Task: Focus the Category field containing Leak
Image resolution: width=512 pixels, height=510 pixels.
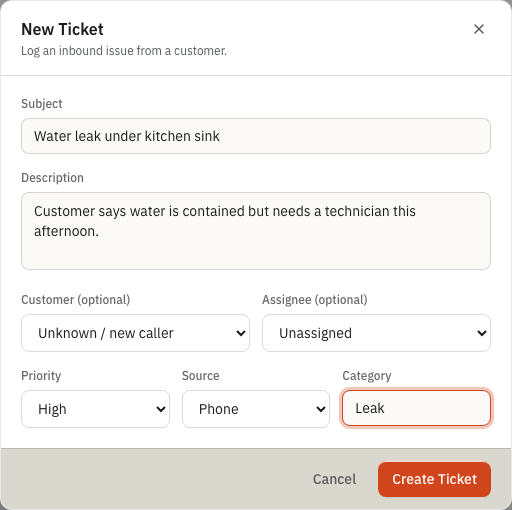Action: 416,408
